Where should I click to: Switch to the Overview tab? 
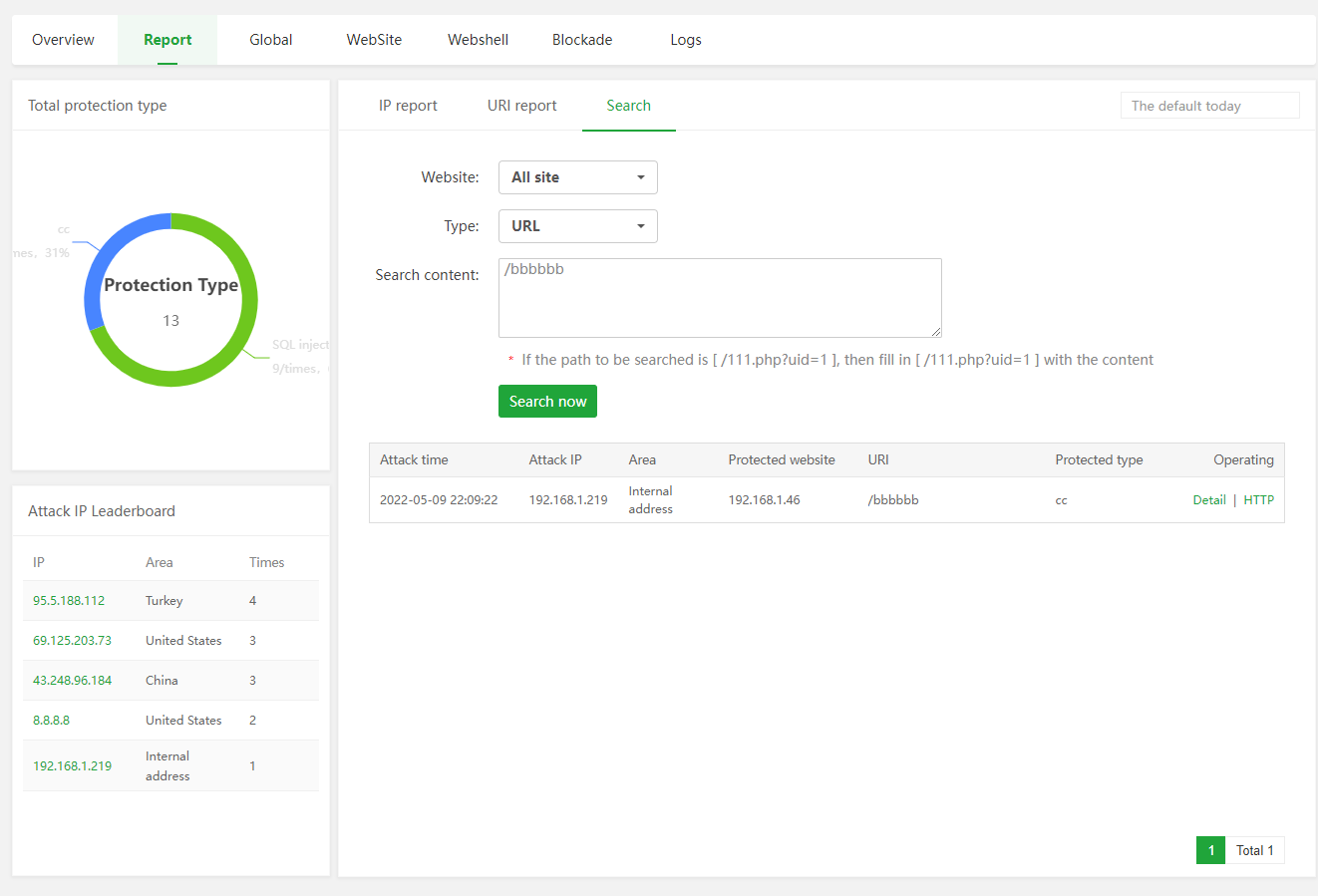63,40
